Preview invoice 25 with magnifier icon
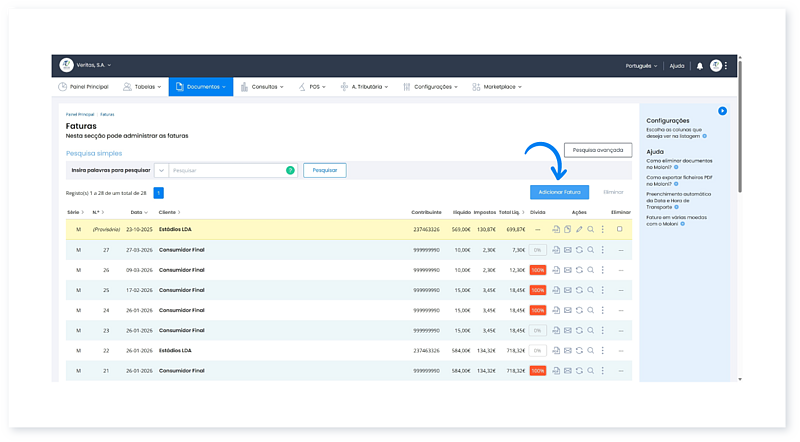 591,290
